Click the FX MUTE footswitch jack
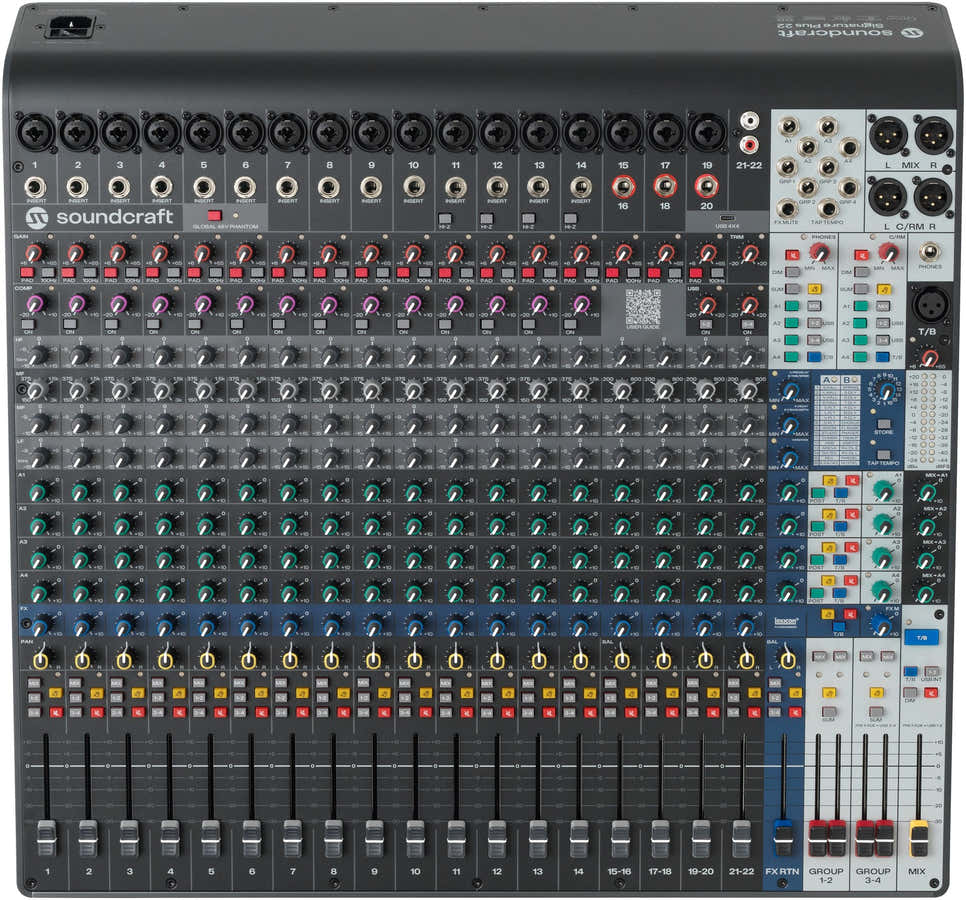The image size is (966, 900). pos(787,208)
